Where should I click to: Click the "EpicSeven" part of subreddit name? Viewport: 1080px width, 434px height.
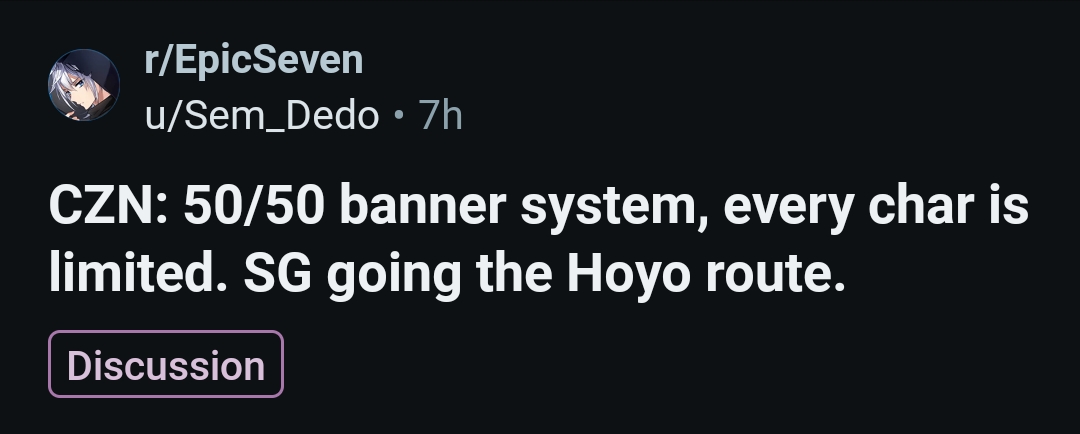[x=269, y=60]
